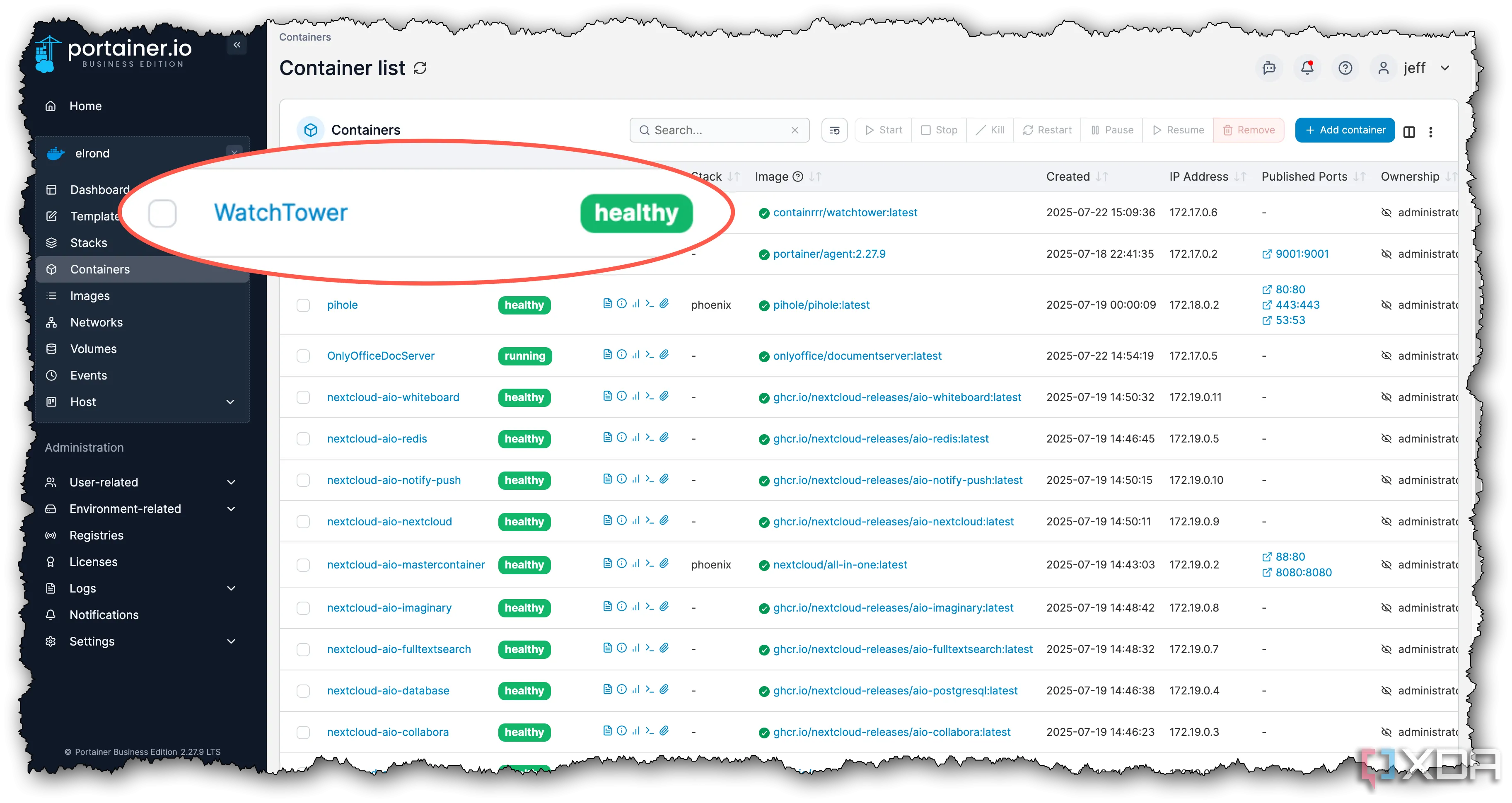Tick the nextcloud-aio-collabora checkbox

coord(303,733)
